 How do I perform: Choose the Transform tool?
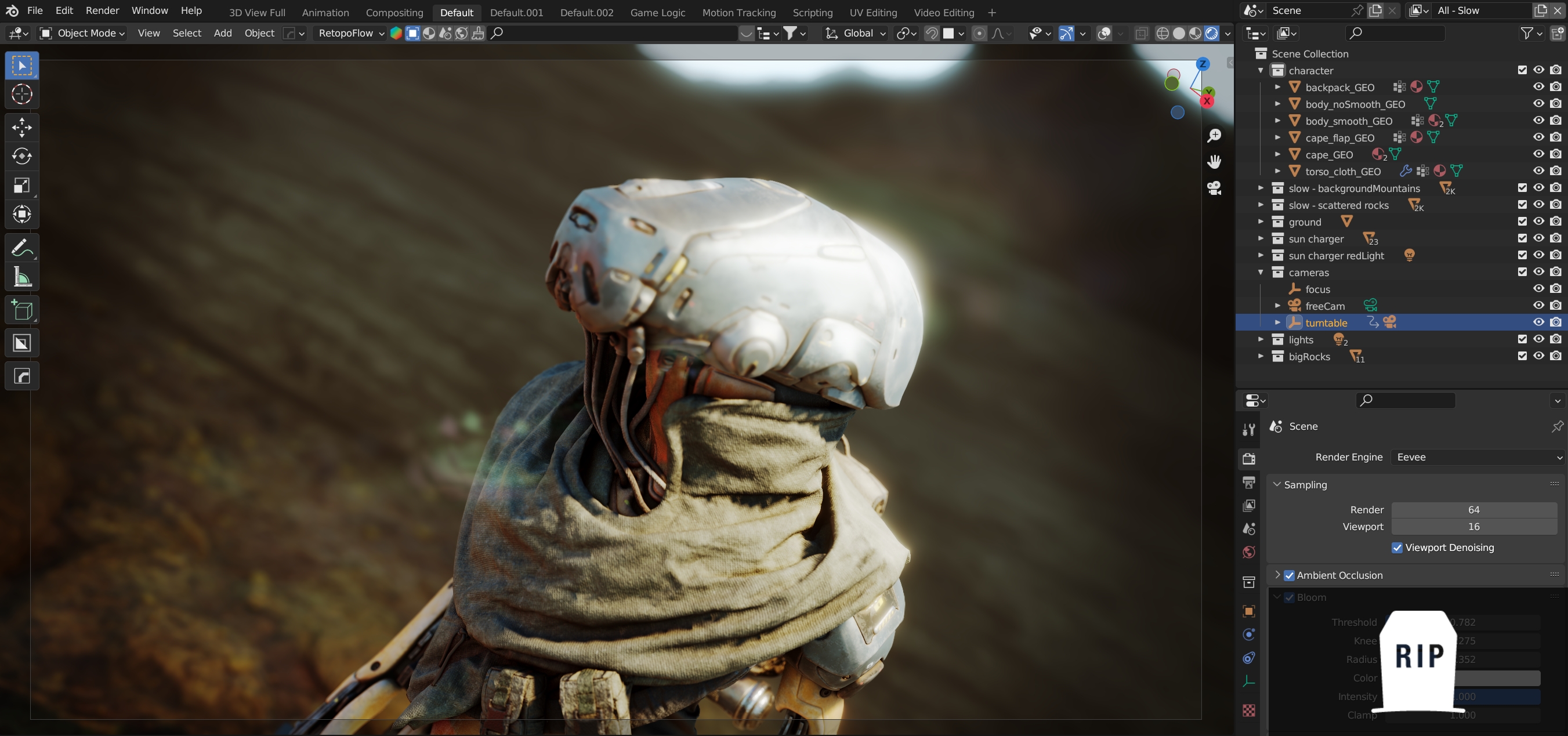[x=22, y=214]
